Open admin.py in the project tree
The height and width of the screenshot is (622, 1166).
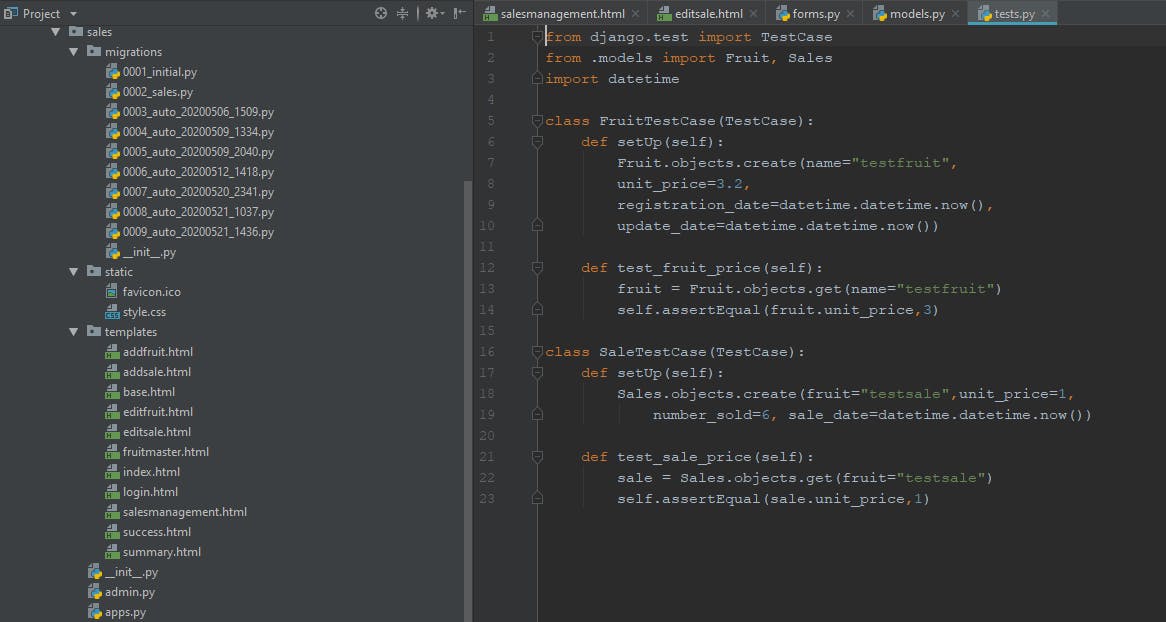click(x=129, y=592)
